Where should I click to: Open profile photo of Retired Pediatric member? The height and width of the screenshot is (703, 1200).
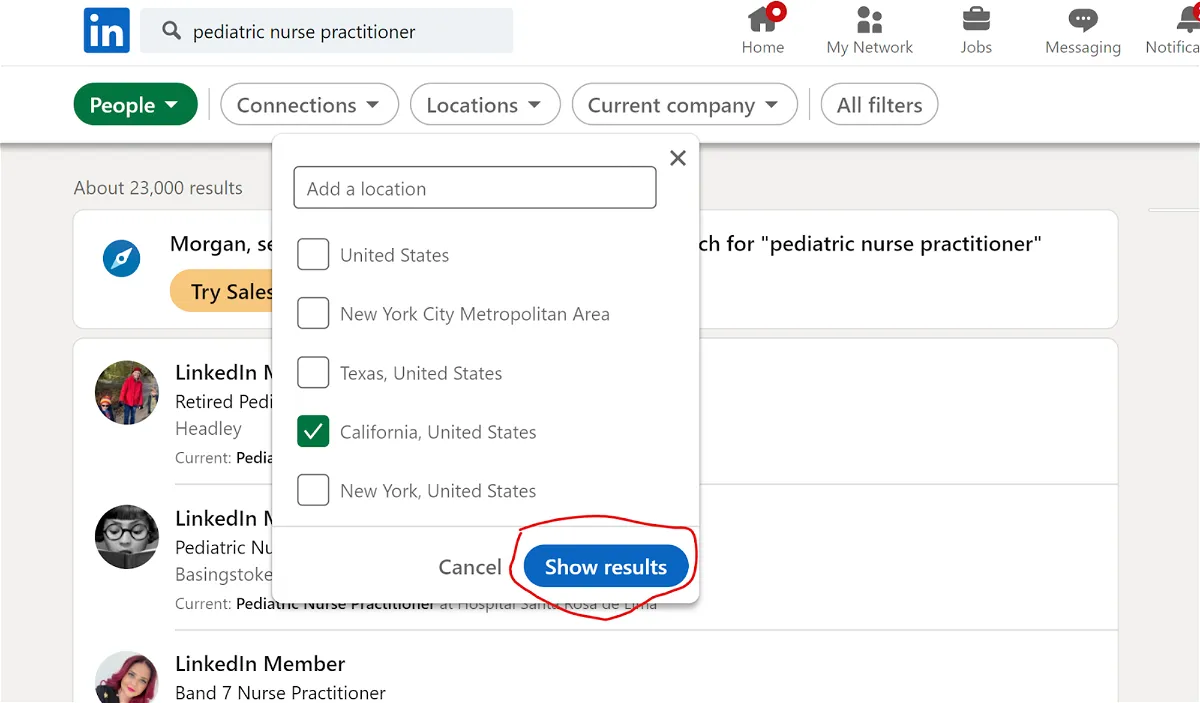[x=127, y=393]
